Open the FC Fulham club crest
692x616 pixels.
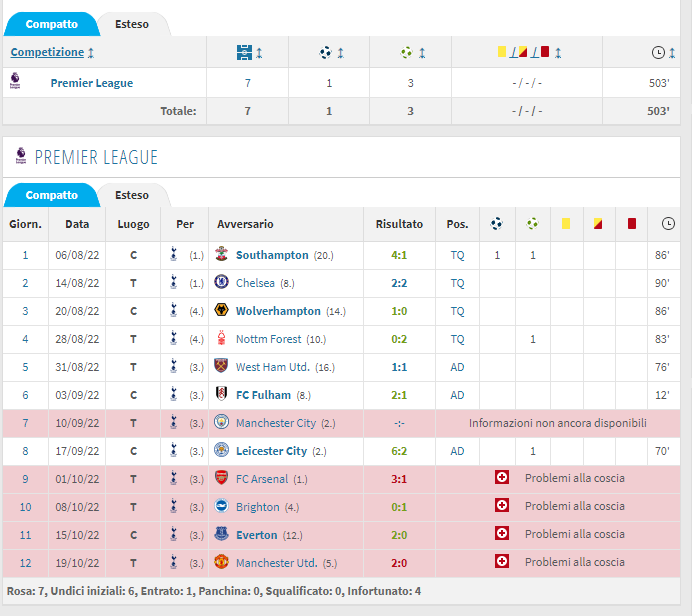222,394
